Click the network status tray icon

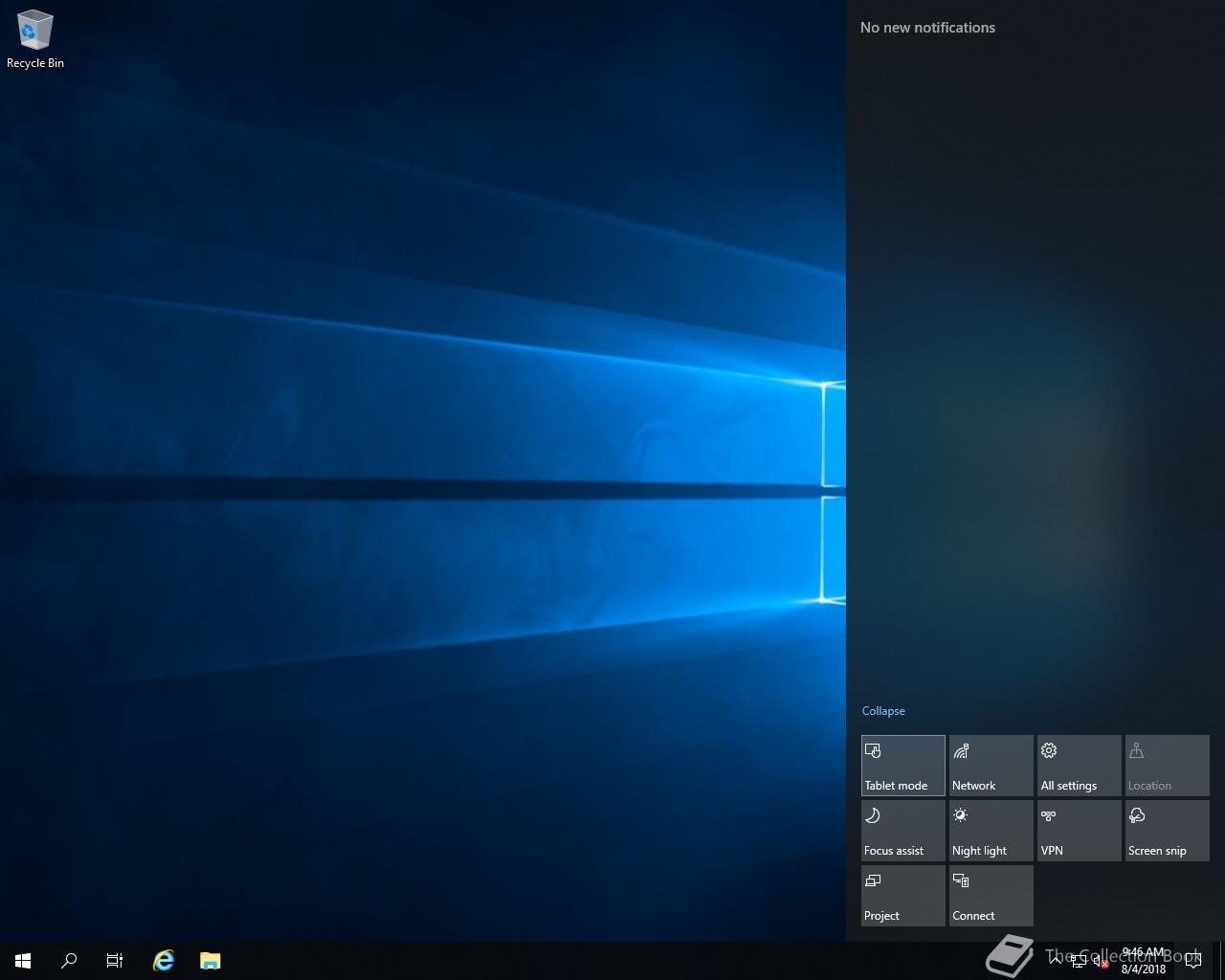tap(1079, 961)
